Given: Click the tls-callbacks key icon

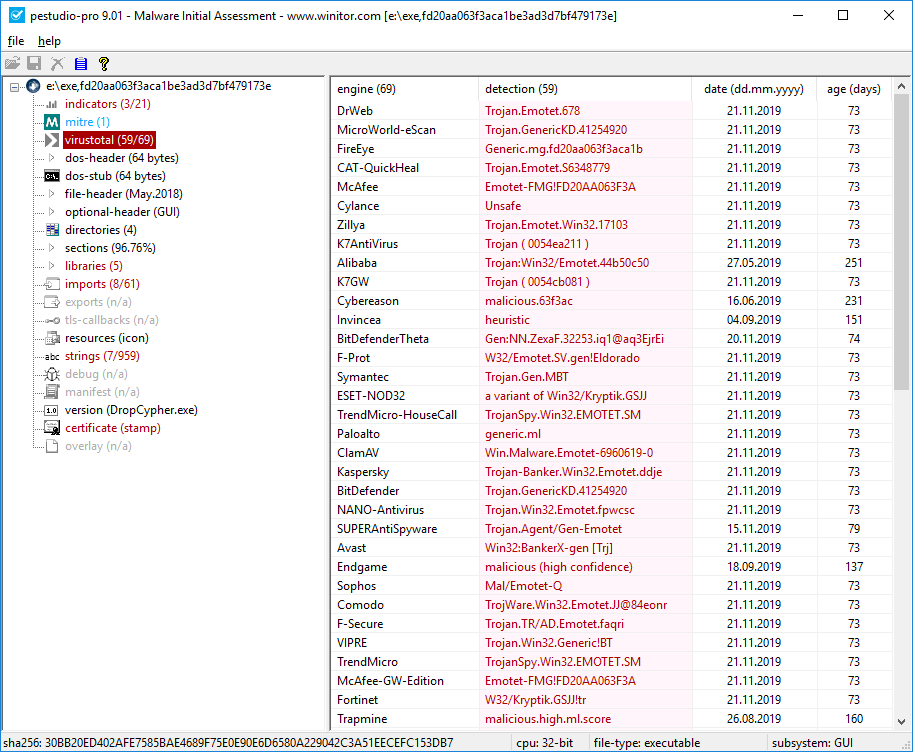Looking at the screenshot, I should [52, 320].
